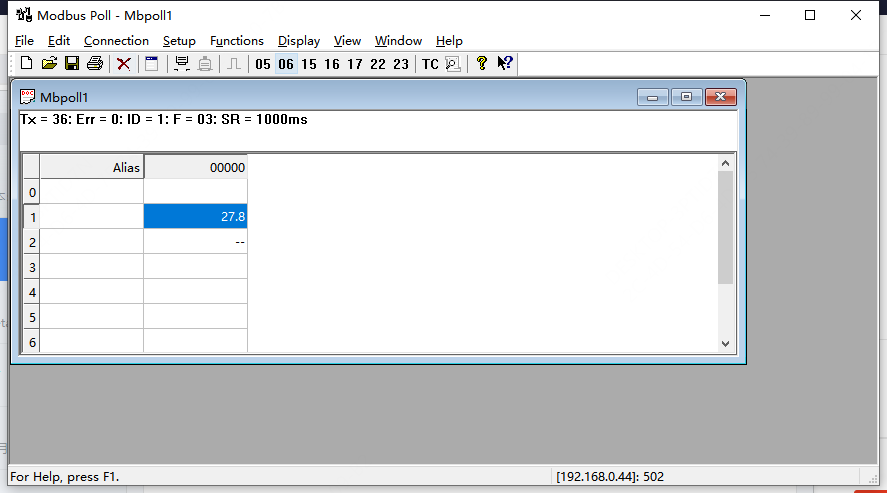Click the Open file folder icon
Viewport: 887px width, 493px height.
point(49,63)
